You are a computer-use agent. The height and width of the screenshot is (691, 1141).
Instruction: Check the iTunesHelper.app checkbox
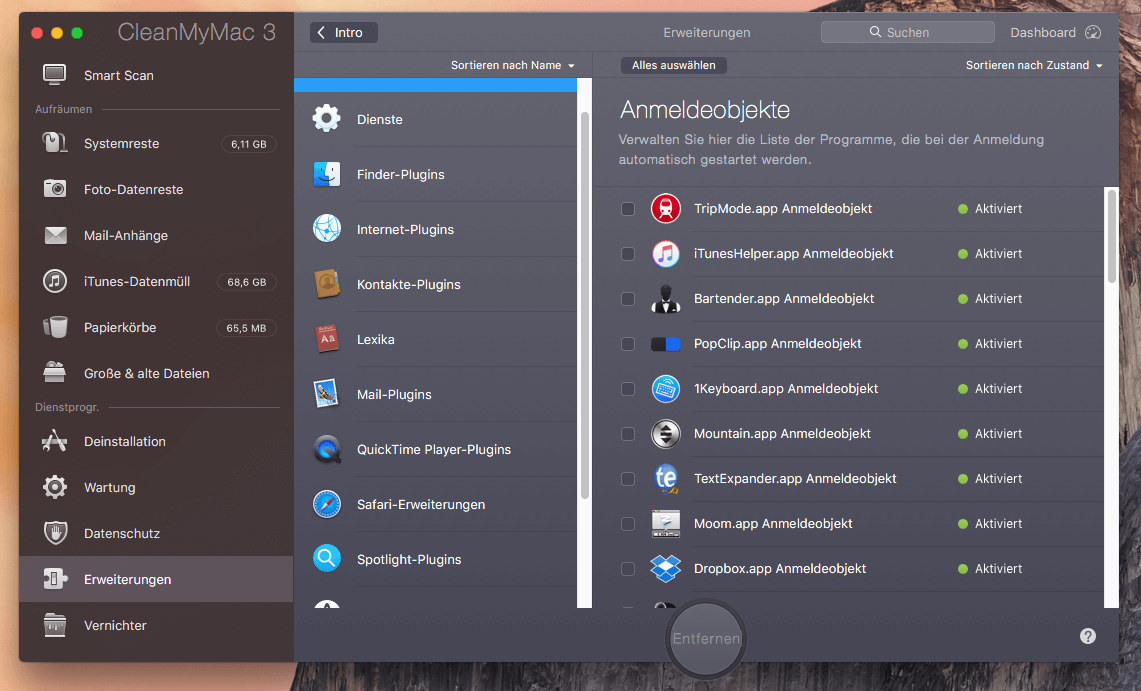tap(627, 254)
